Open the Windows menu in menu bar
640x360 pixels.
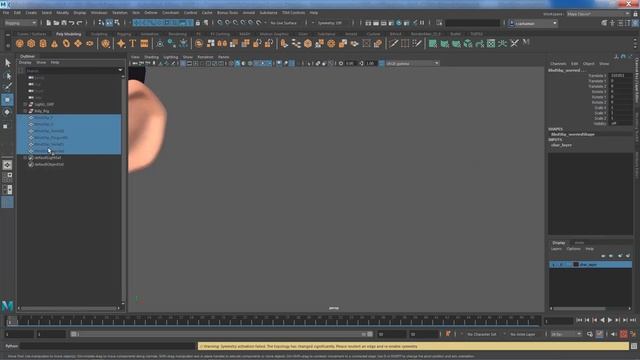[x=99, y=13]
